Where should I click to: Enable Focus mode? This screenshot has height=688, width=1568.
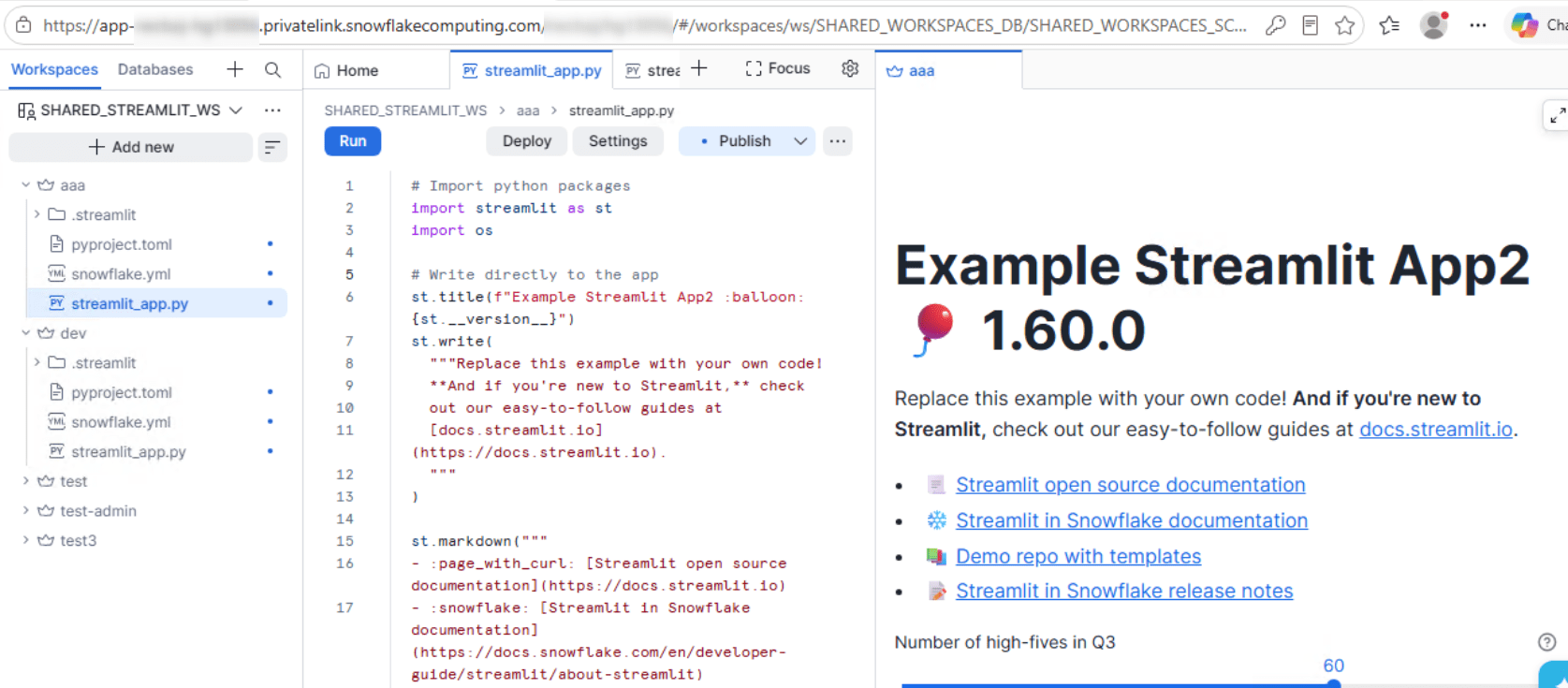[x=778, y=68]
